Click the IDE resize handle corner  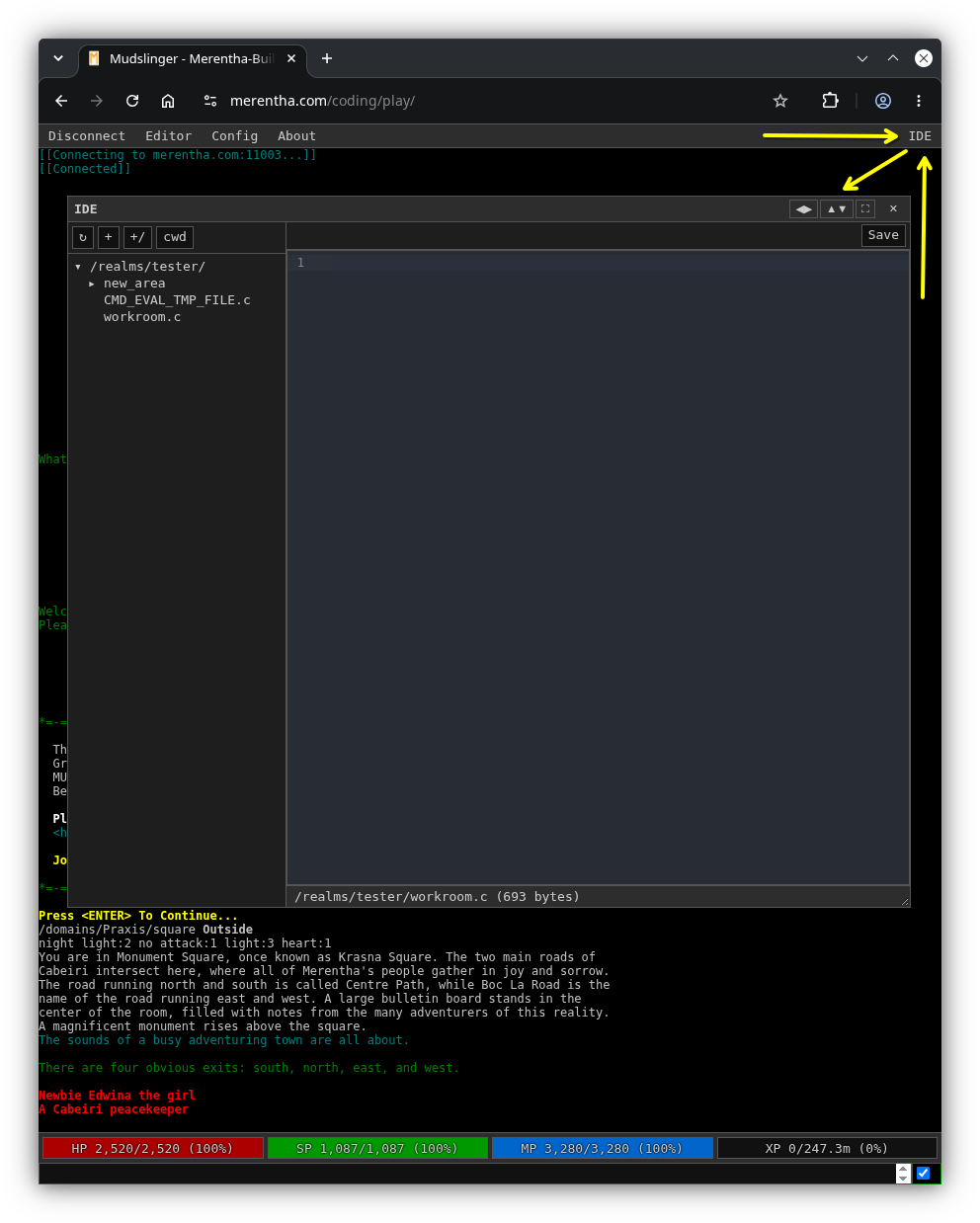point(904,901)
